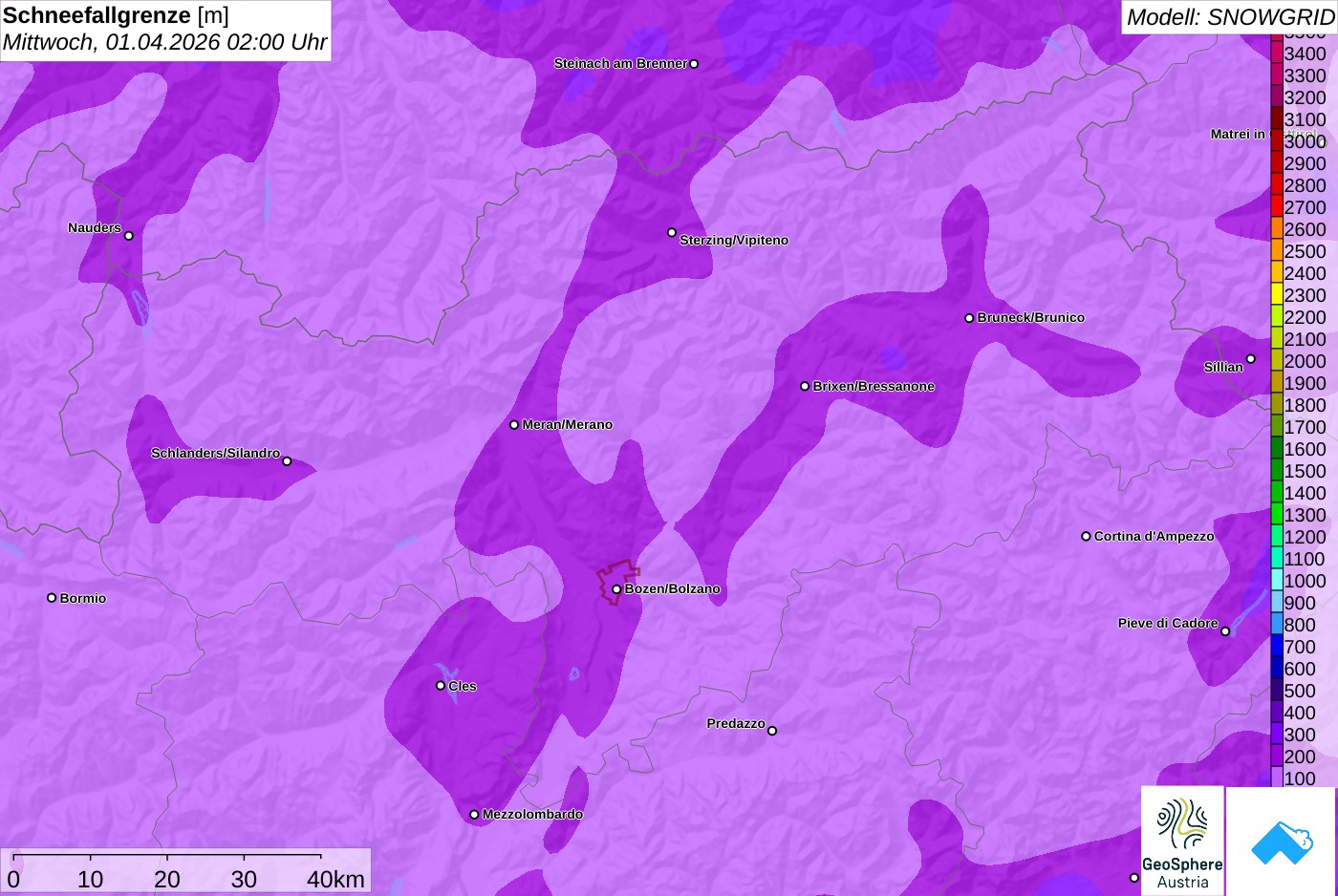Select the orange 2500 legend swatch

(1277, 251)
